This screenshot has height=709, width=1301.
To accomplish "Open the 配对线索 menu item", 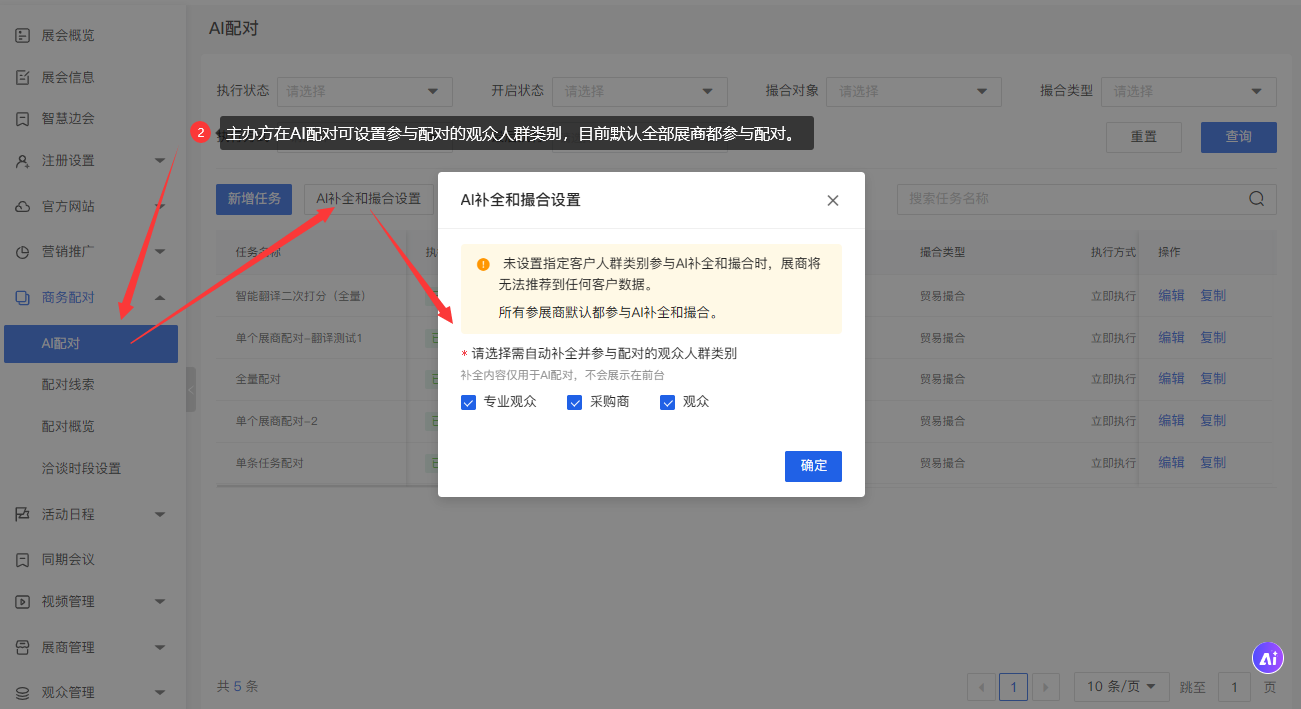I will tap(68, 385).
